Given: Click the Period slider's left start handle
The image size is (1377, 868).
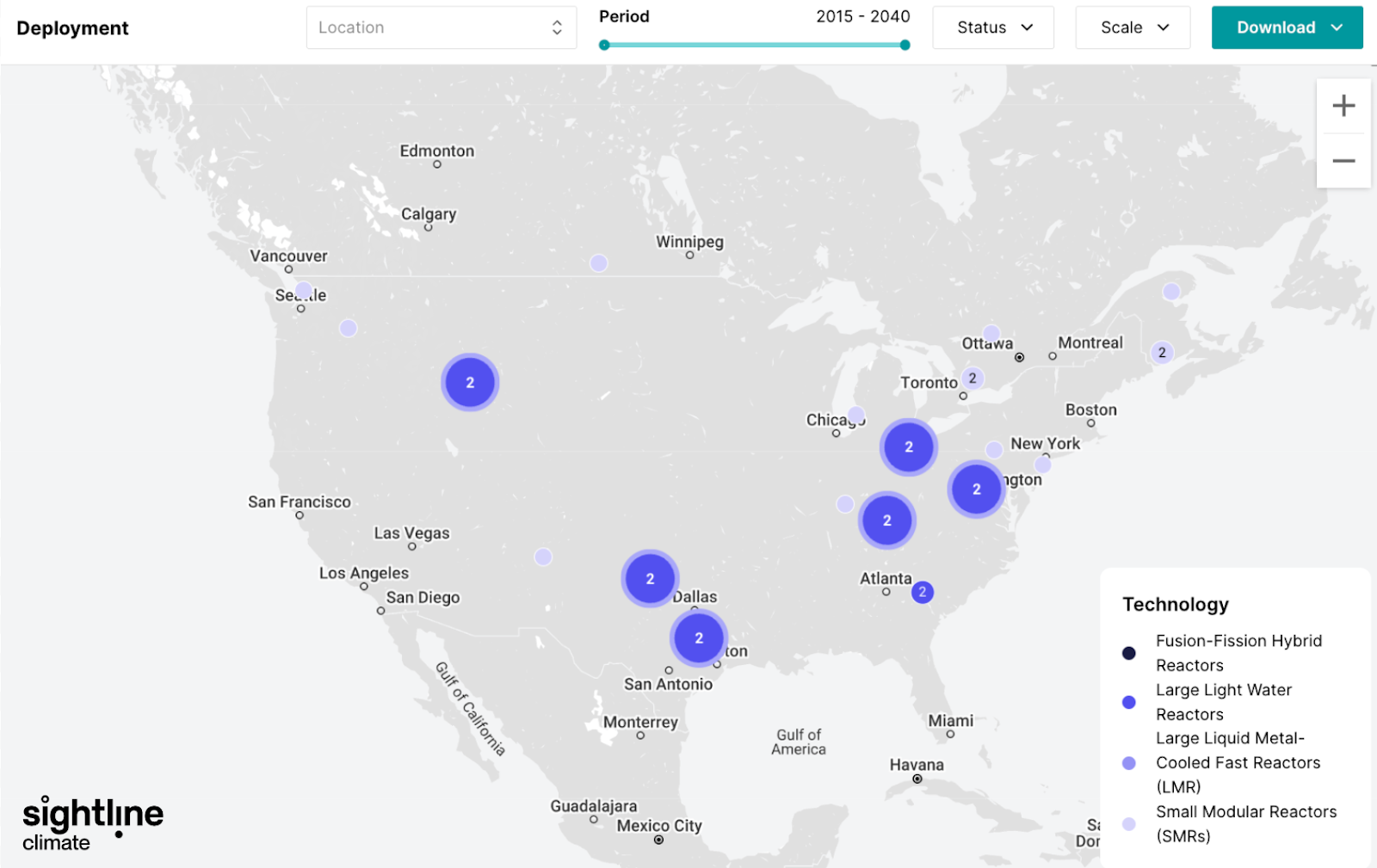Looking at the screenshot, I should [x=604, y=45].
